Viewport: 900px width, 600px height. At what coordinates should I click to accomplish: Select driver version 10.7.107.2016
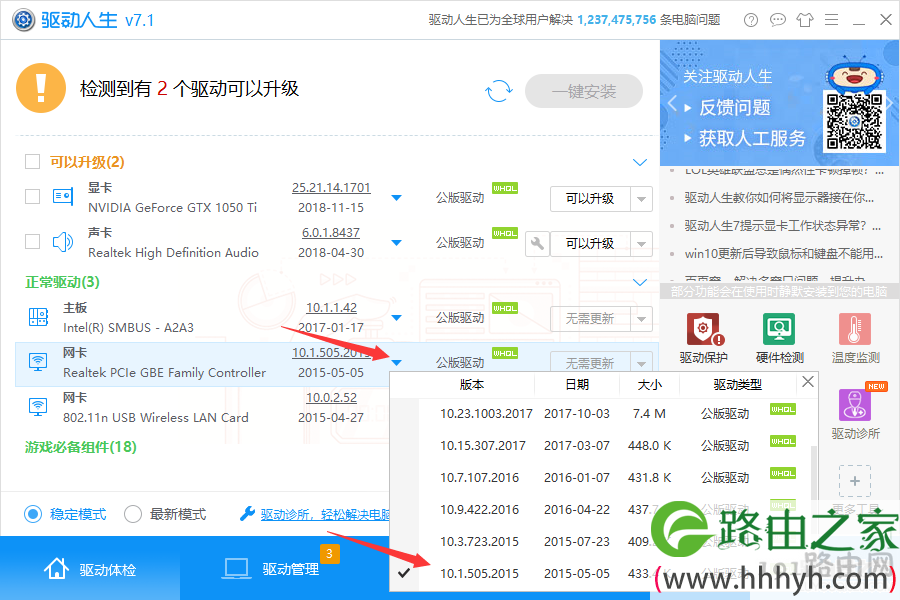coord(479,478)
